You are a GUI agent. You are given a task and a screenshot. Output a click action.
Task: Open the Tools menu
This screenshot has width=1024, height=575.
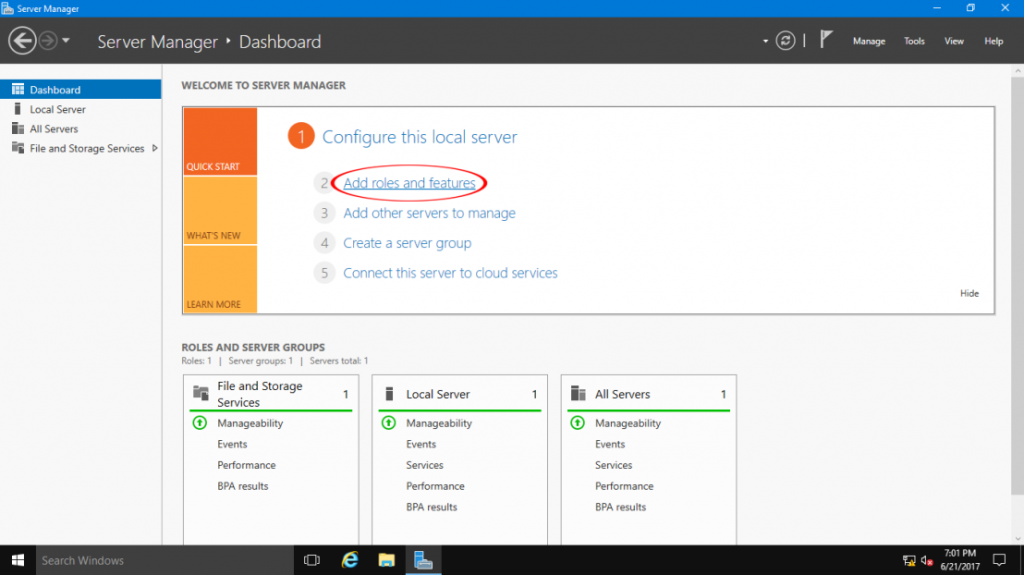point(914,41)
